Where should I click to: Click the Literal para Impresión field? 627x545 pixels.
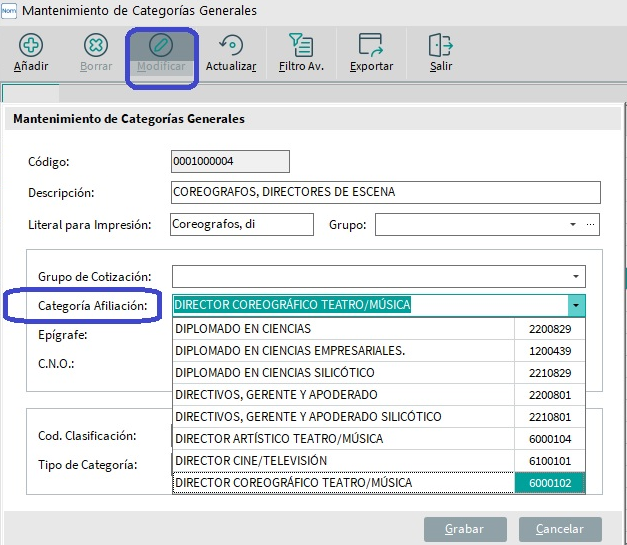[242, 225]
